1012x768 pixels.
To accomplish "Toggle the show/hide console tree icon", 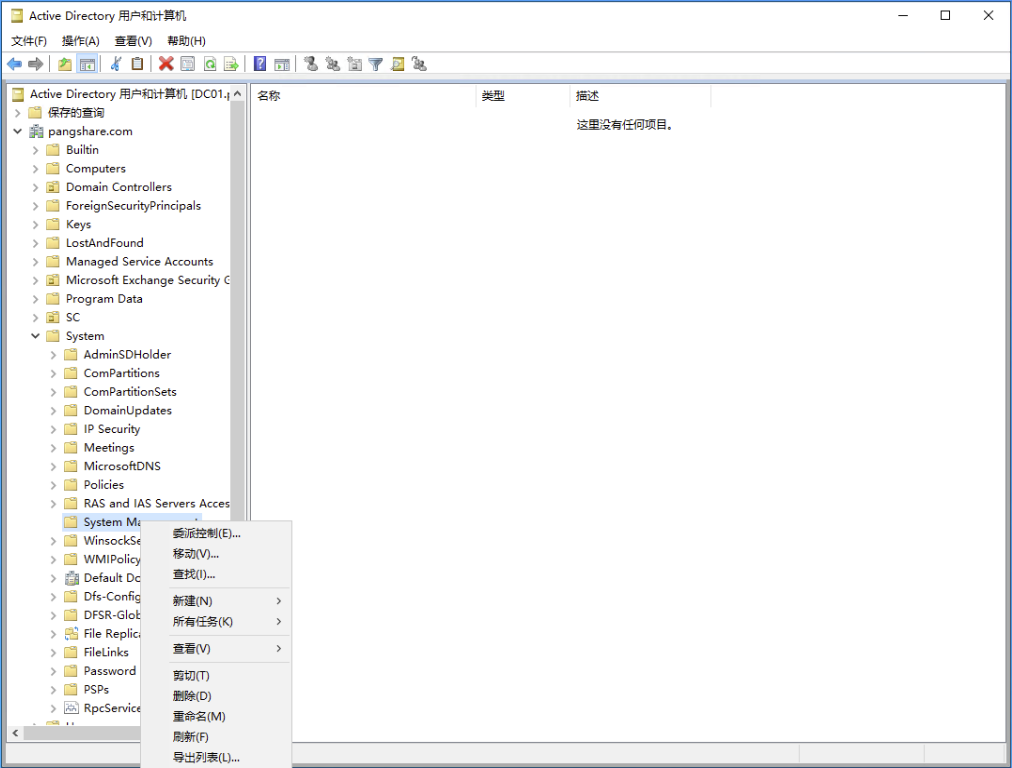I will [87, 64].
